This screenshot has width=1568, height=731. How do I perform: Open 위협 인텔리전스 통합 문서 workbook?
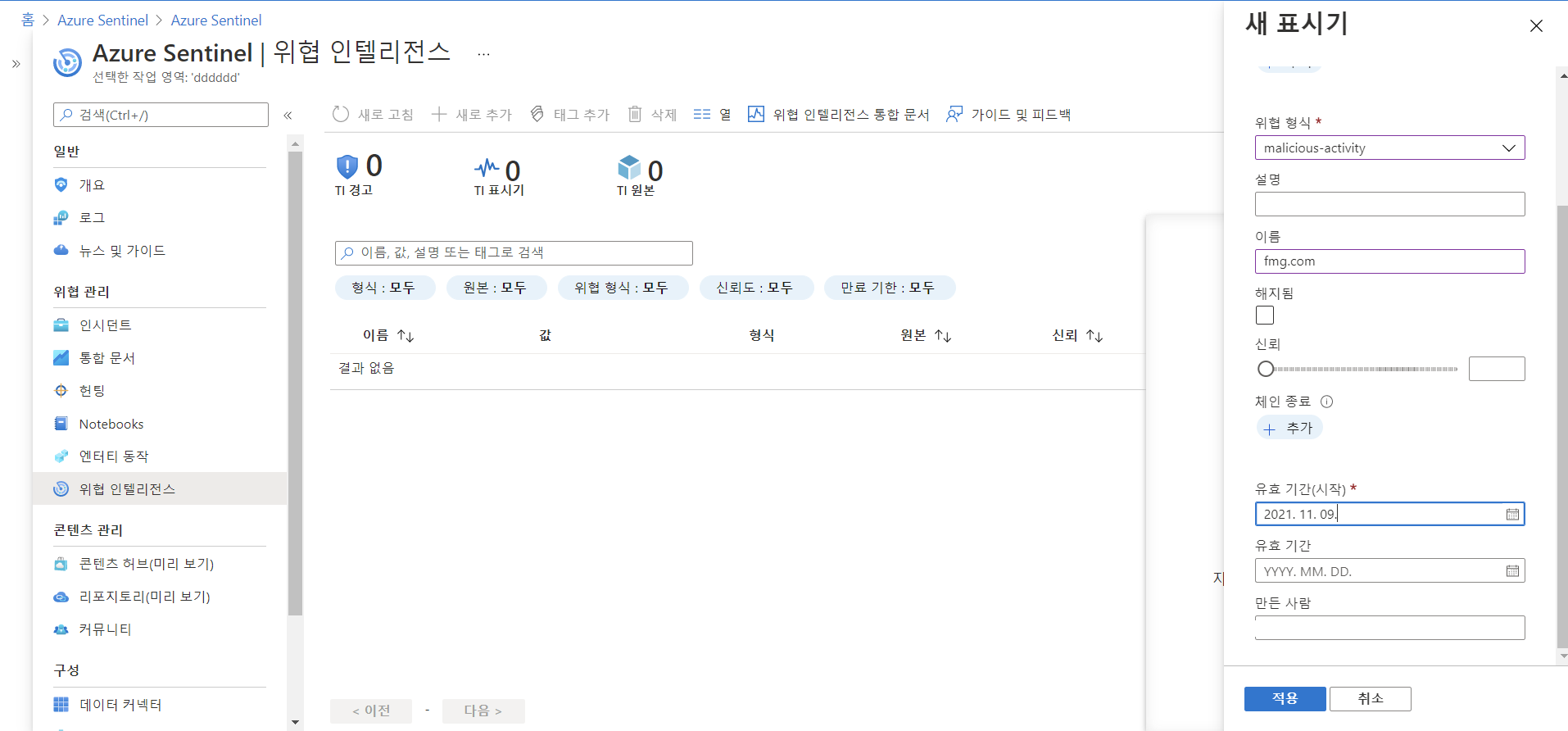point(838,115)
